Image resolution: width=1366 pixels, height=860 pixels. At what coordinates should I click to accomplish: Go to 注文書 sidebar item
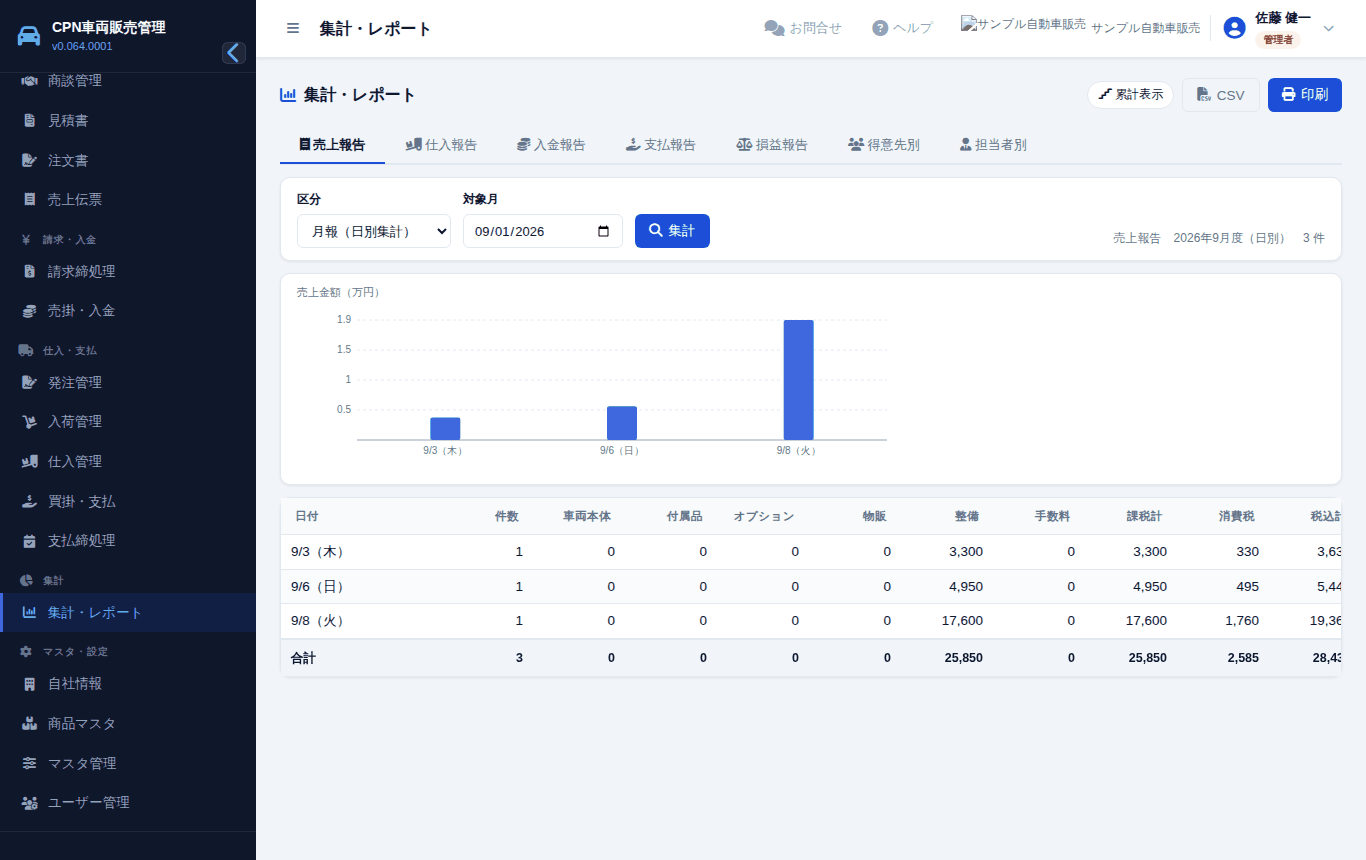[x=128, y=160]
